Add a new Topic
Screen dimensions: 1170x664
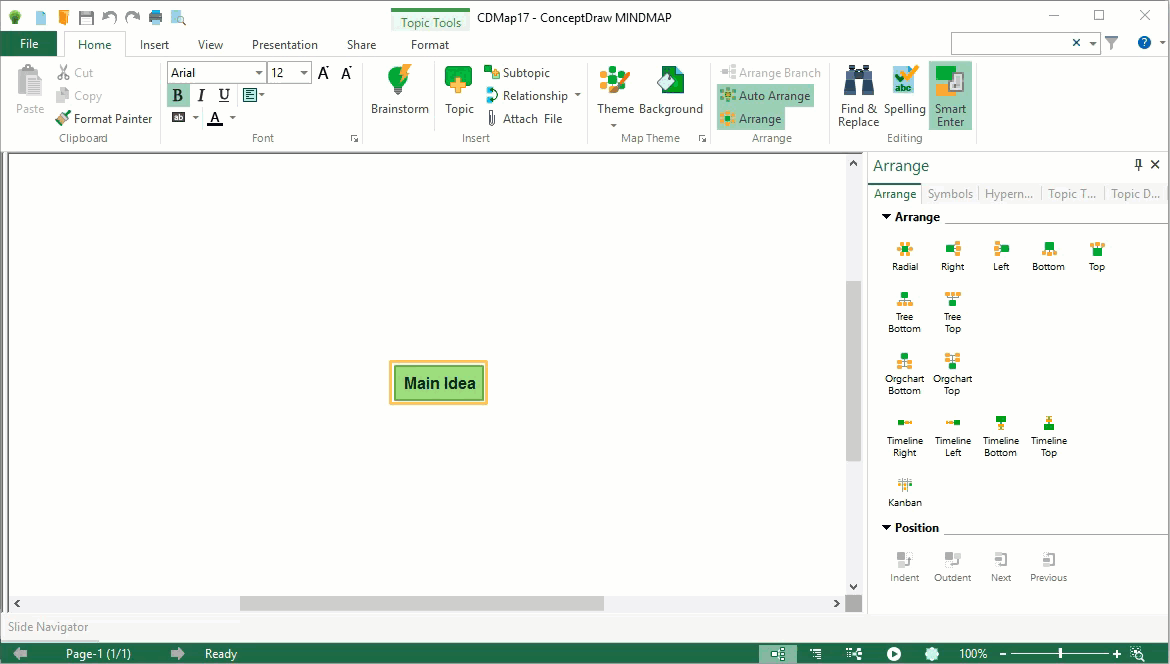tap(459, 90)
